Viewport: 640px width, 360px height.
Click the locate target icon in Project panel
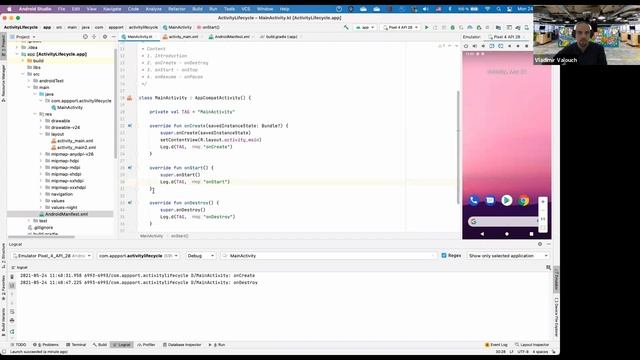85,37
